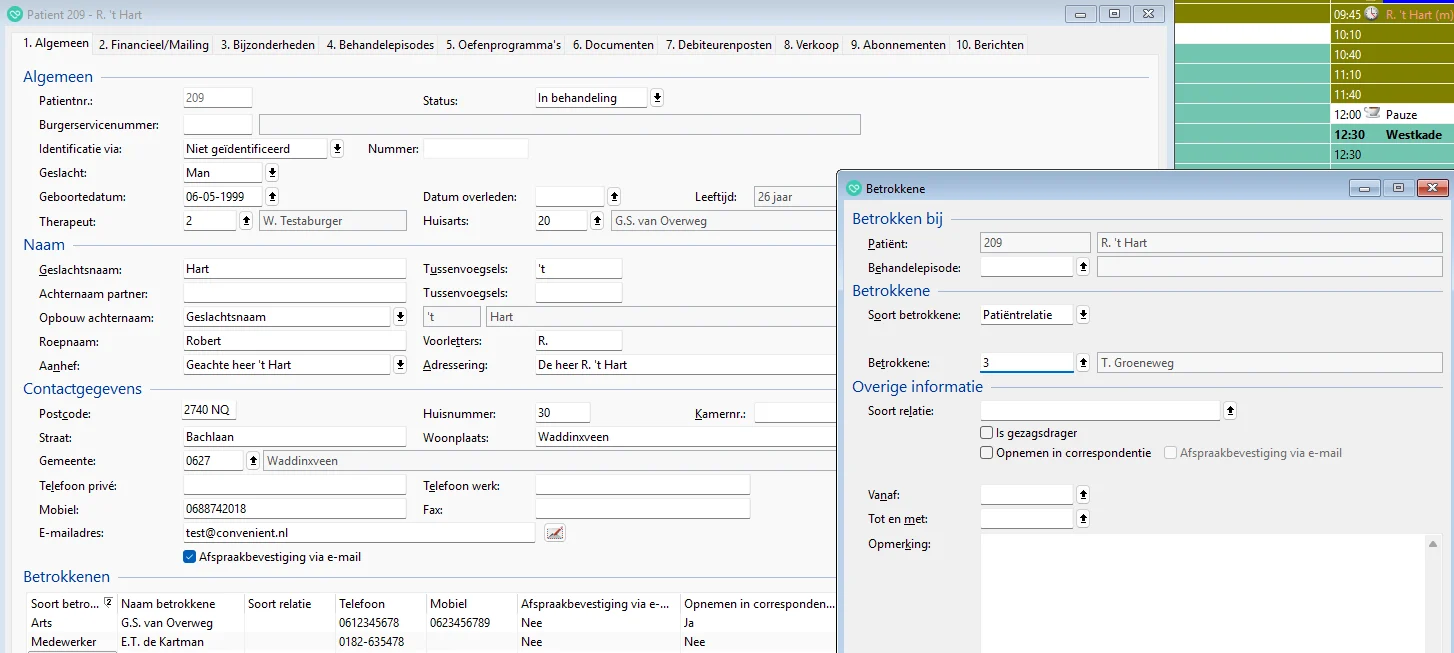Open the Soort betrokkene dropdown
Screen dimensions: 1454x653
coord(1082,315)
